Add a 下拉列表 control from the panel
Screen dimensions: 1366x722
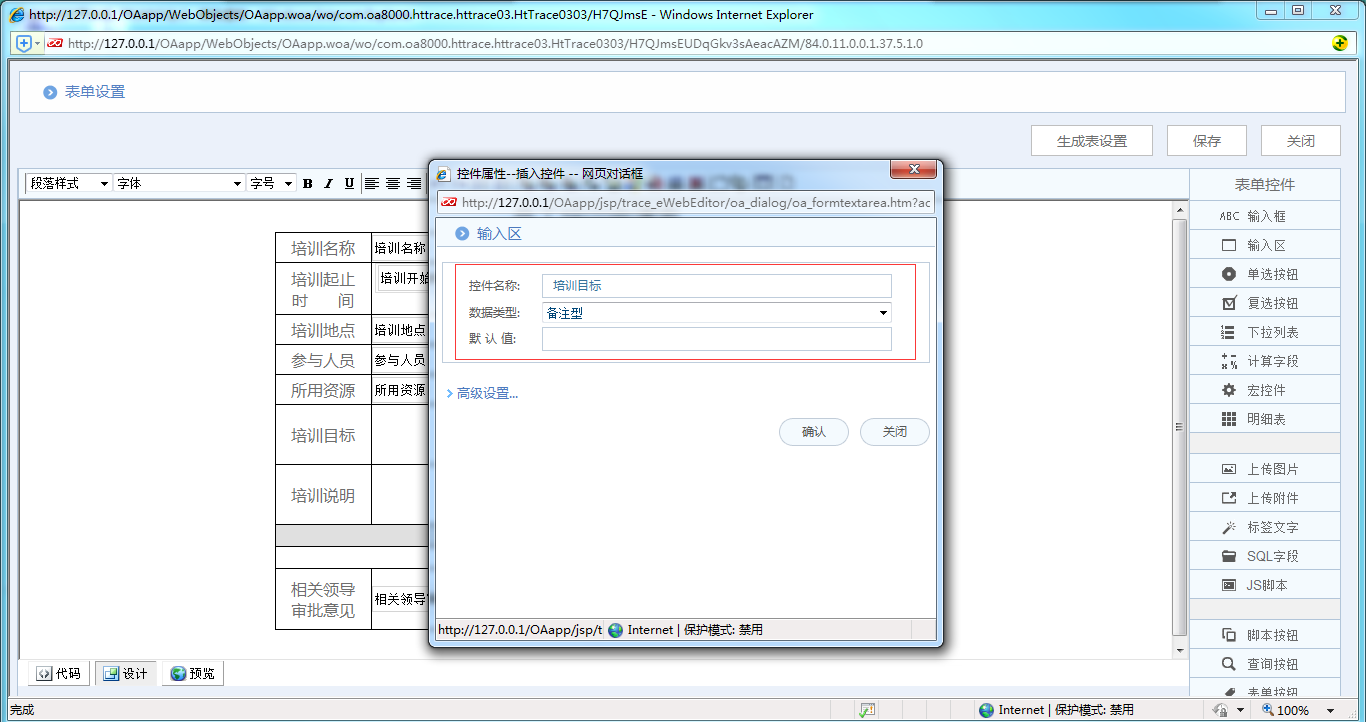tap(1264, 331)
